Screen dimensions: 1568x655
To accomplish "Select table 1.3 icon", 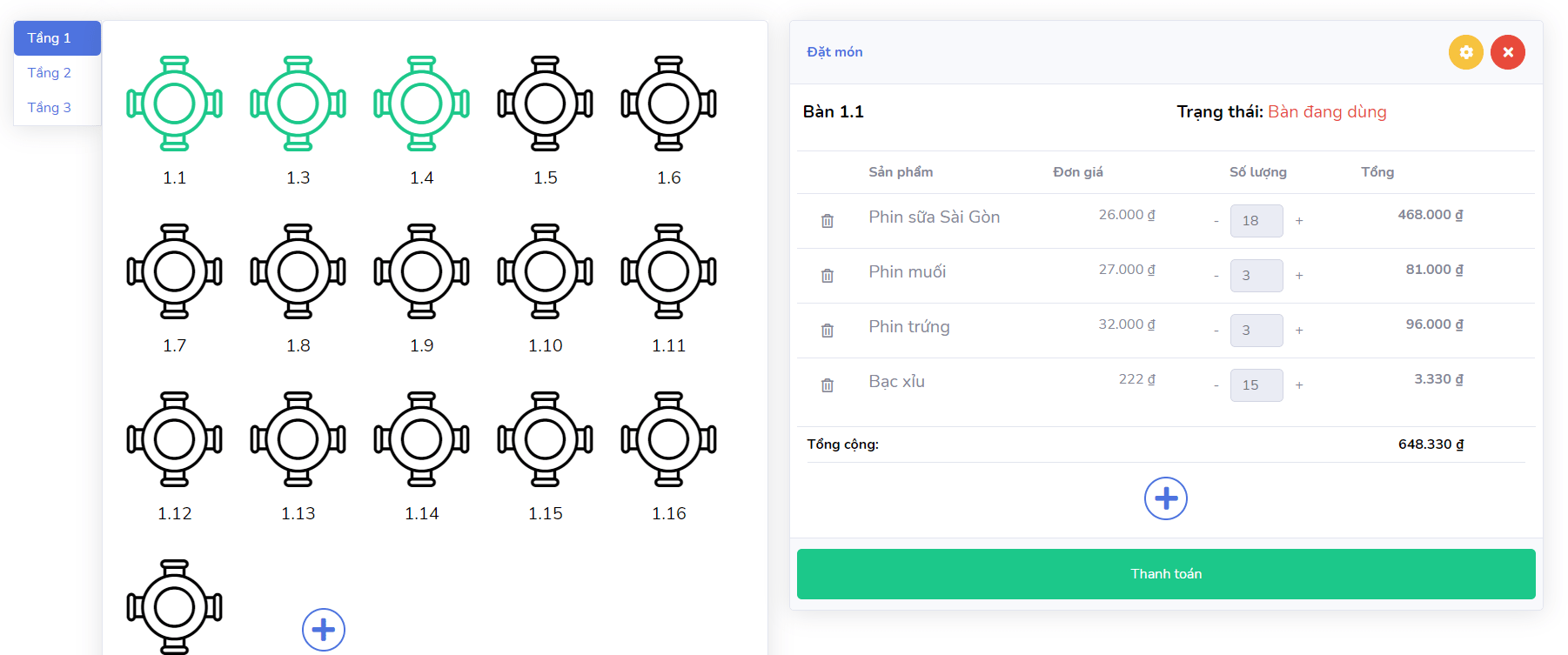I will (298, 104).
